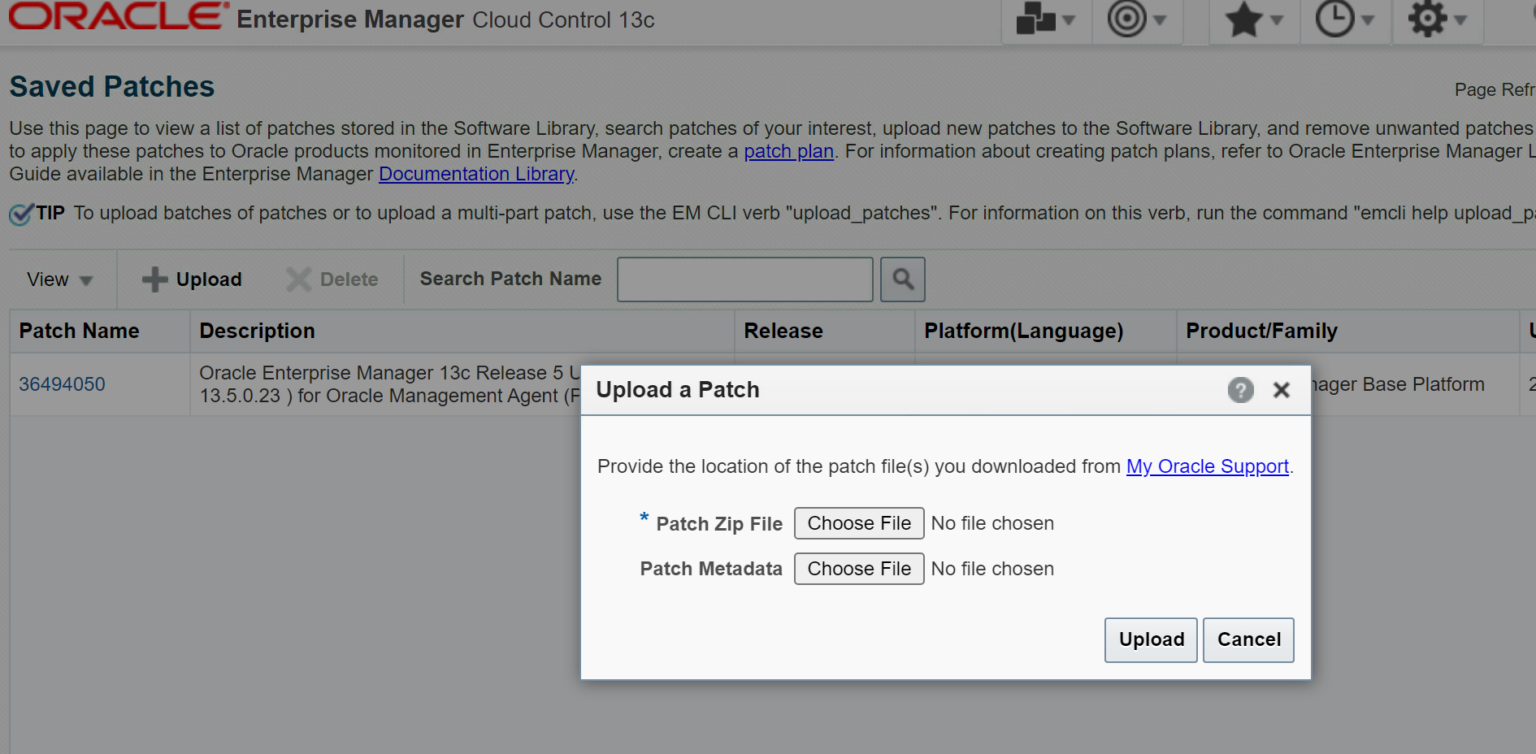The width and height of the screenshot is (1536, 754).
Task: Choose File for Patch Metadata
Action: (x=858, y=569)
